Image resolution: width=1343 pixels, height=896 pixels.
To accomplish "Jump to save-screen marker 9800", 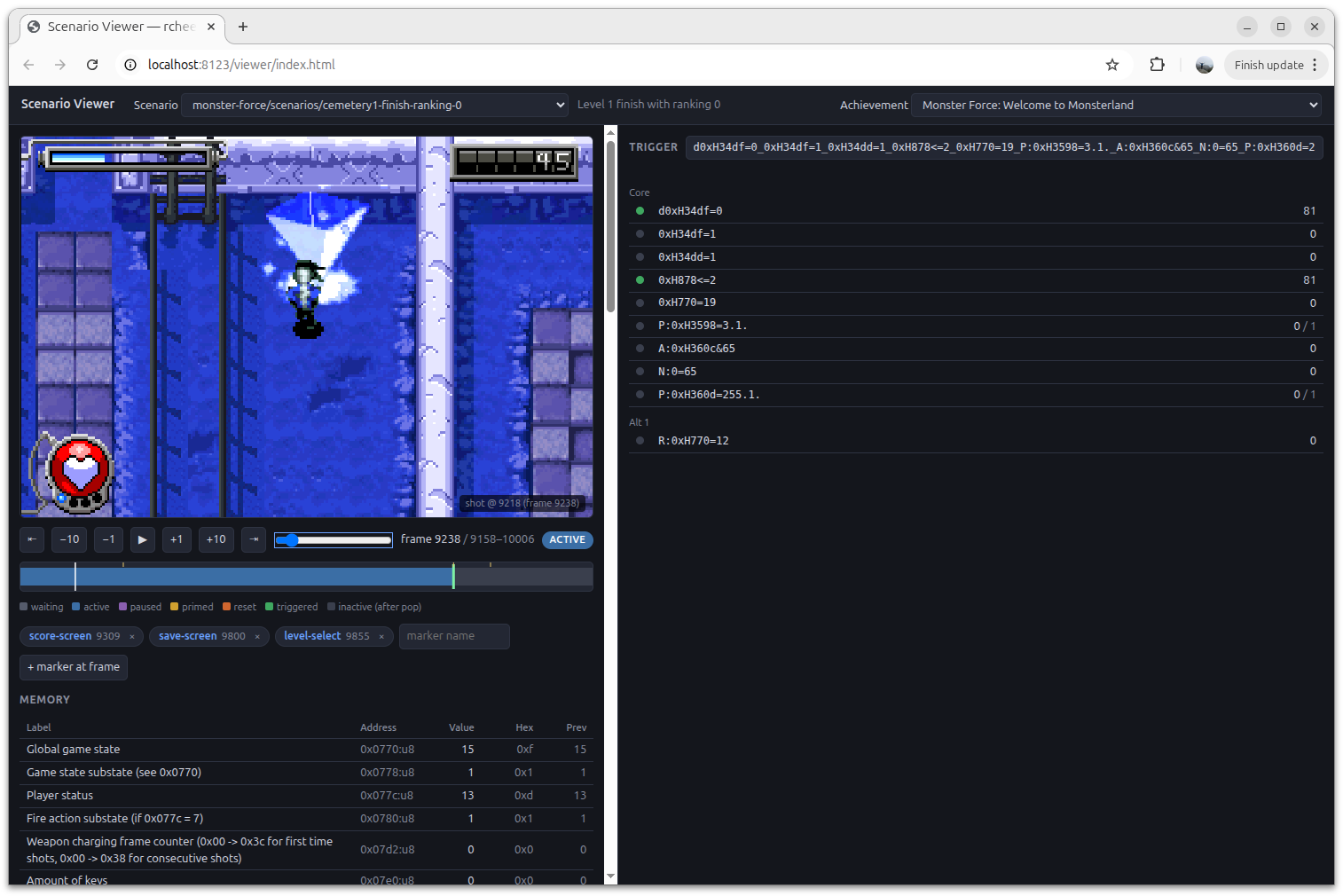I will point(202,636).
